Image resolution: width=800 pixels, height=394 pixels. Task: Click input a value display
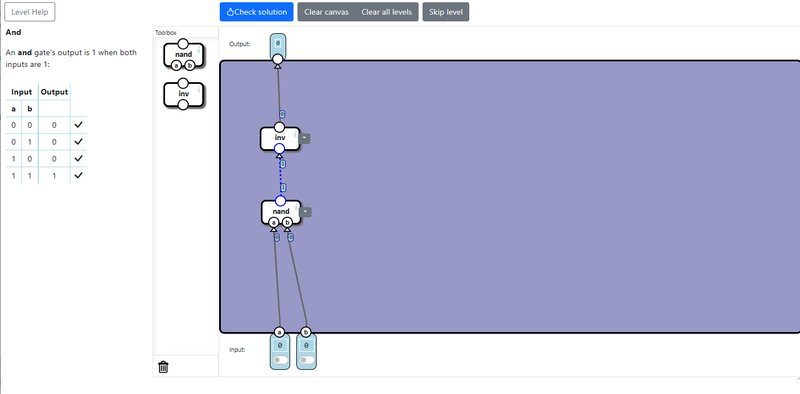tap(280, 346)
